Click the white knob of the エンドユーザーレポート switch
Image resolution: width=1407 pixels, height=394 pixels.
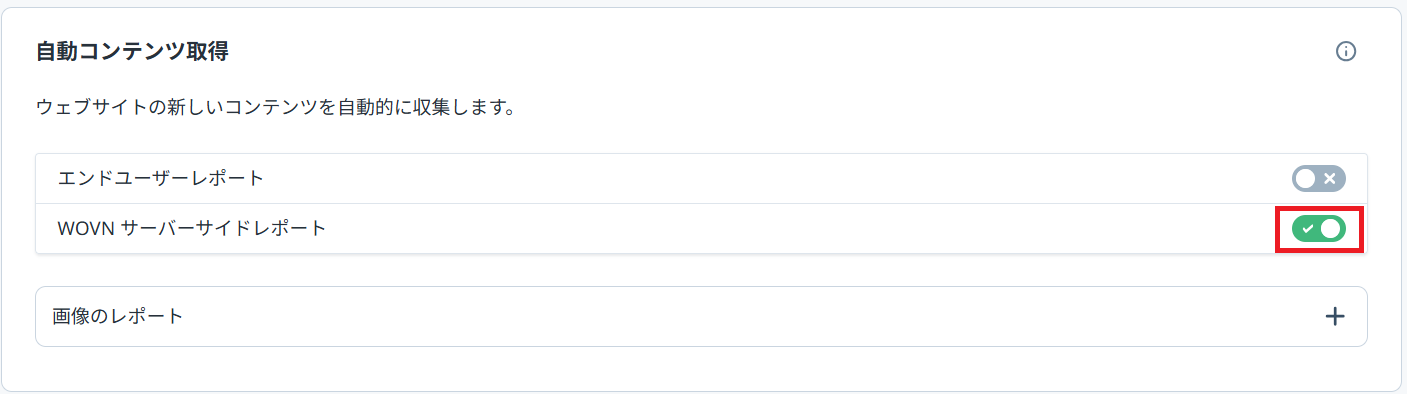tap(1306, 179)
